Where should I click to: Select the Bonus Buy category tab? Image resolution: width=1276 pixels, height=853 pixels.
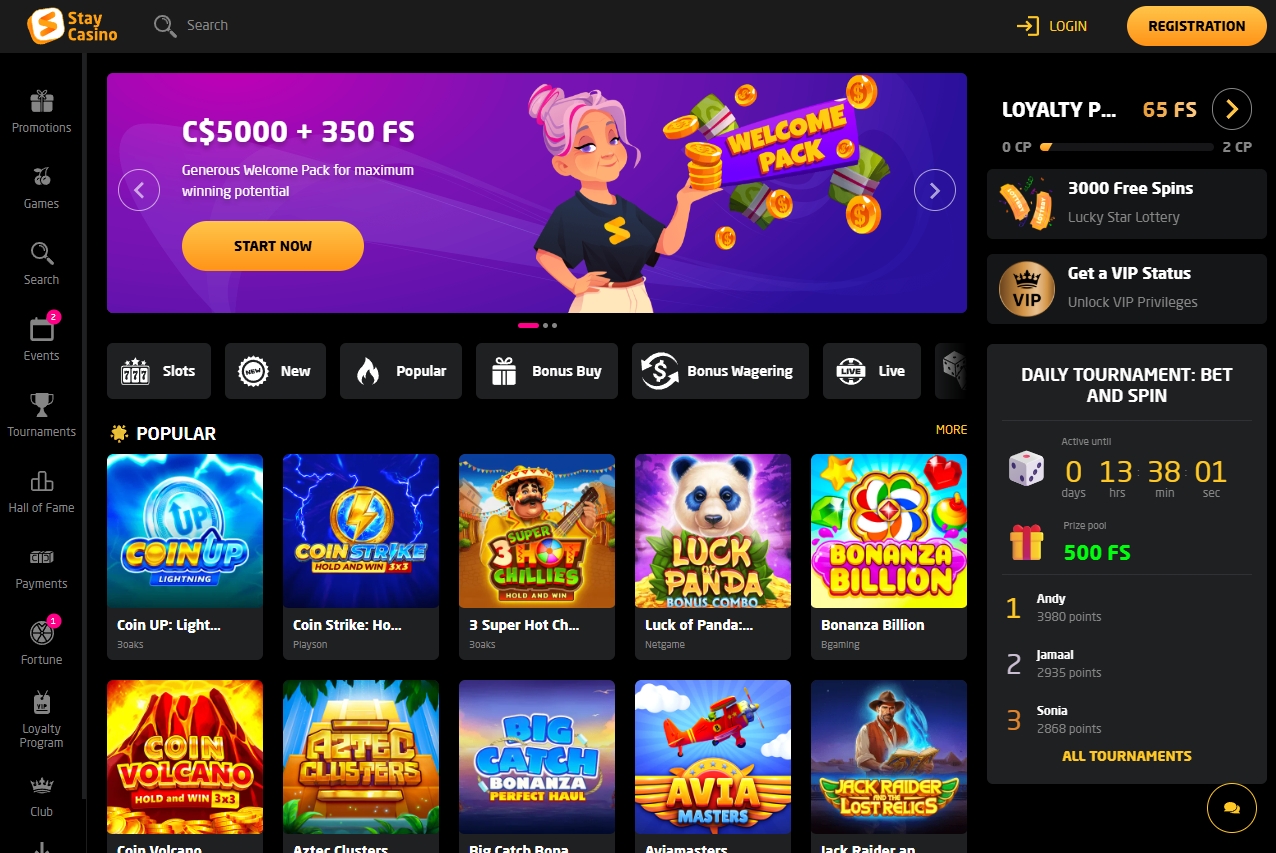coord(547,371)
